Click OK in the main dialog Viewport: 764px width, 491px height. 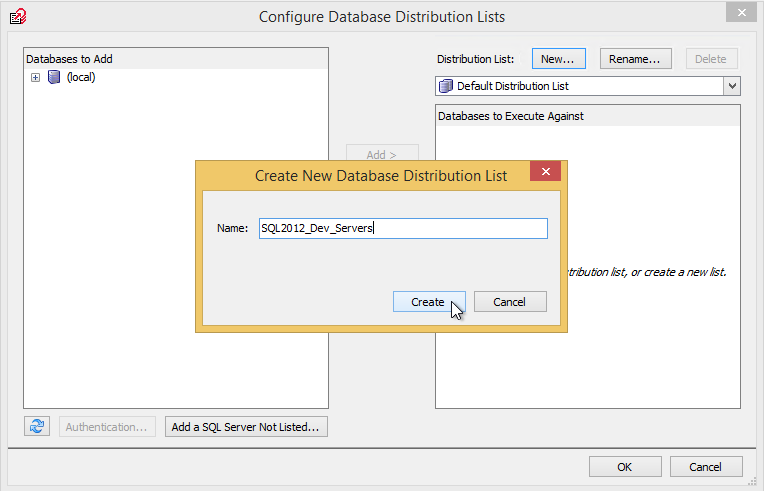click(625, 467)
